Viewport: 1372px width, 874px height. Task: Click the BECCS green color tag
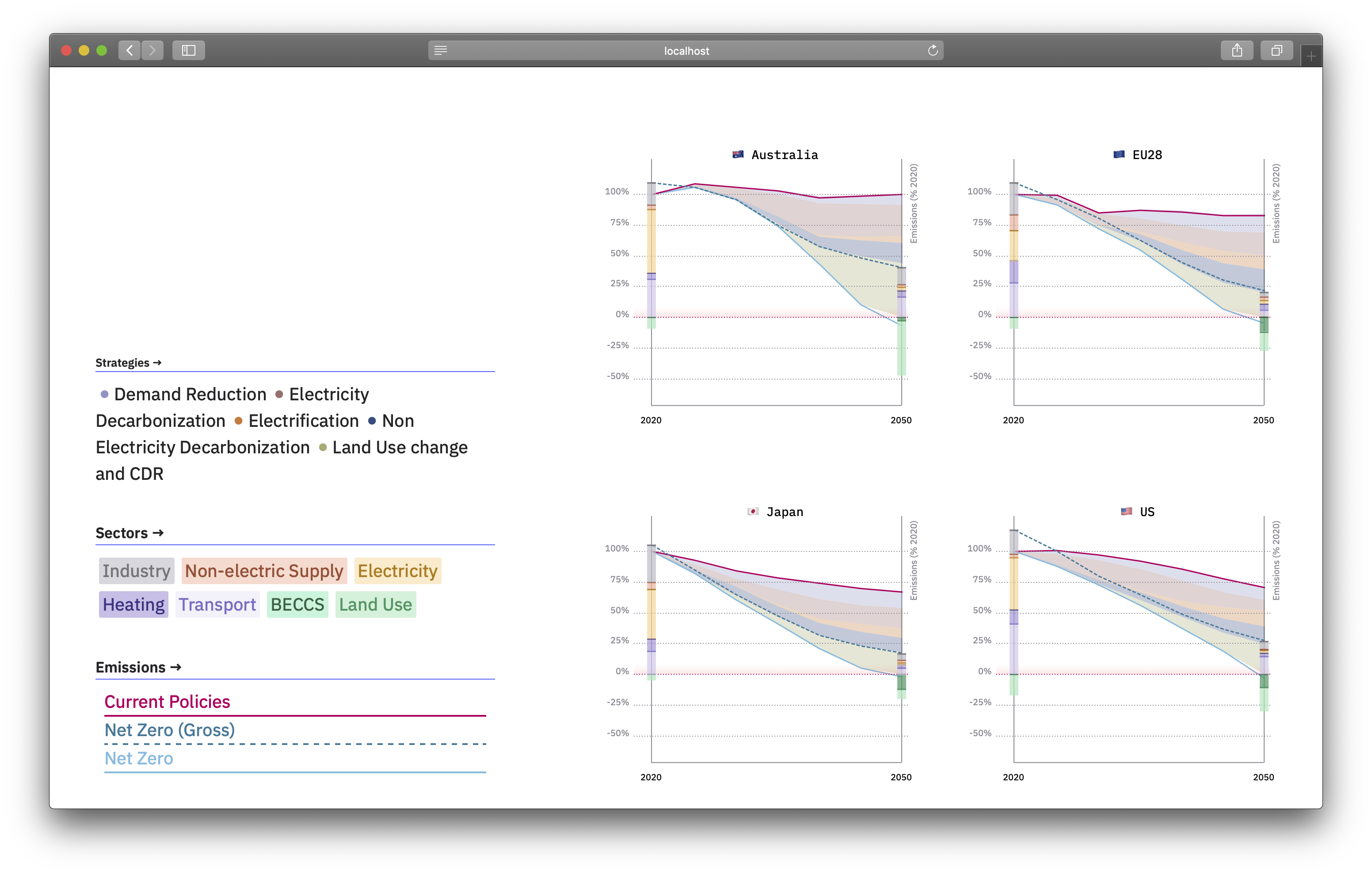point(297,604)
